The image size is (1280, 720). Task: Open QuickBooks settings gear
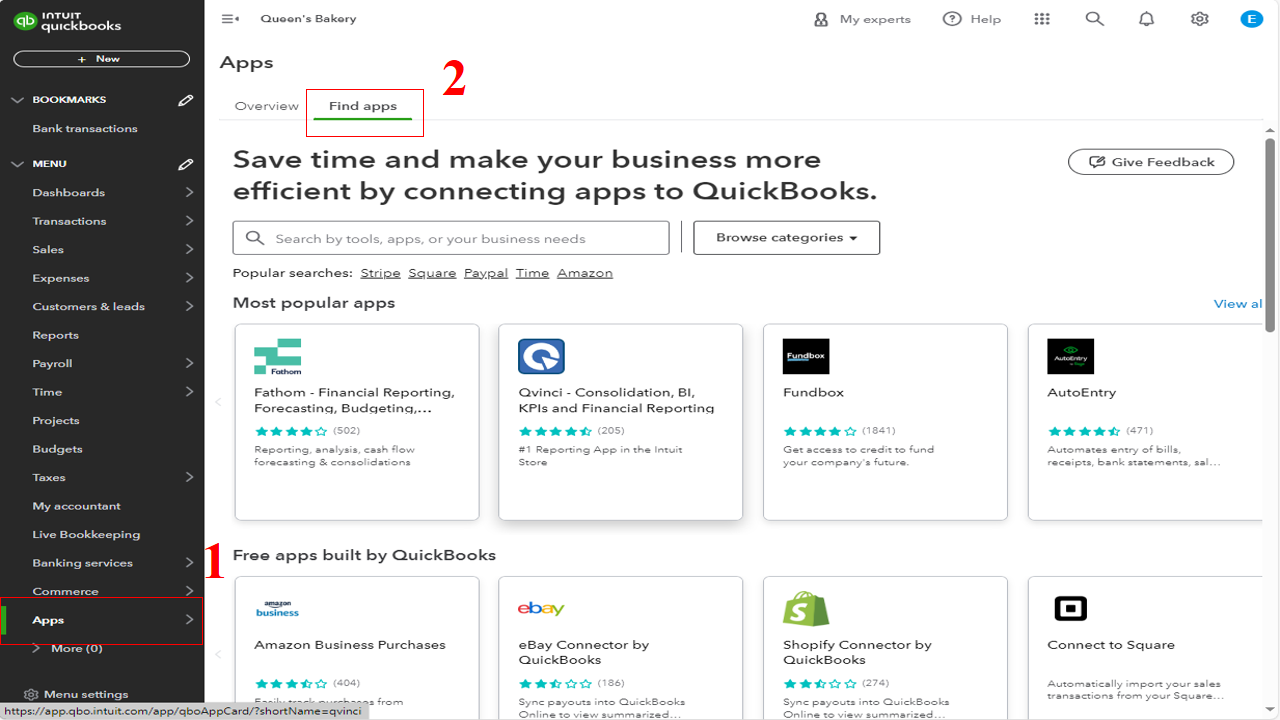[1199, 18]
